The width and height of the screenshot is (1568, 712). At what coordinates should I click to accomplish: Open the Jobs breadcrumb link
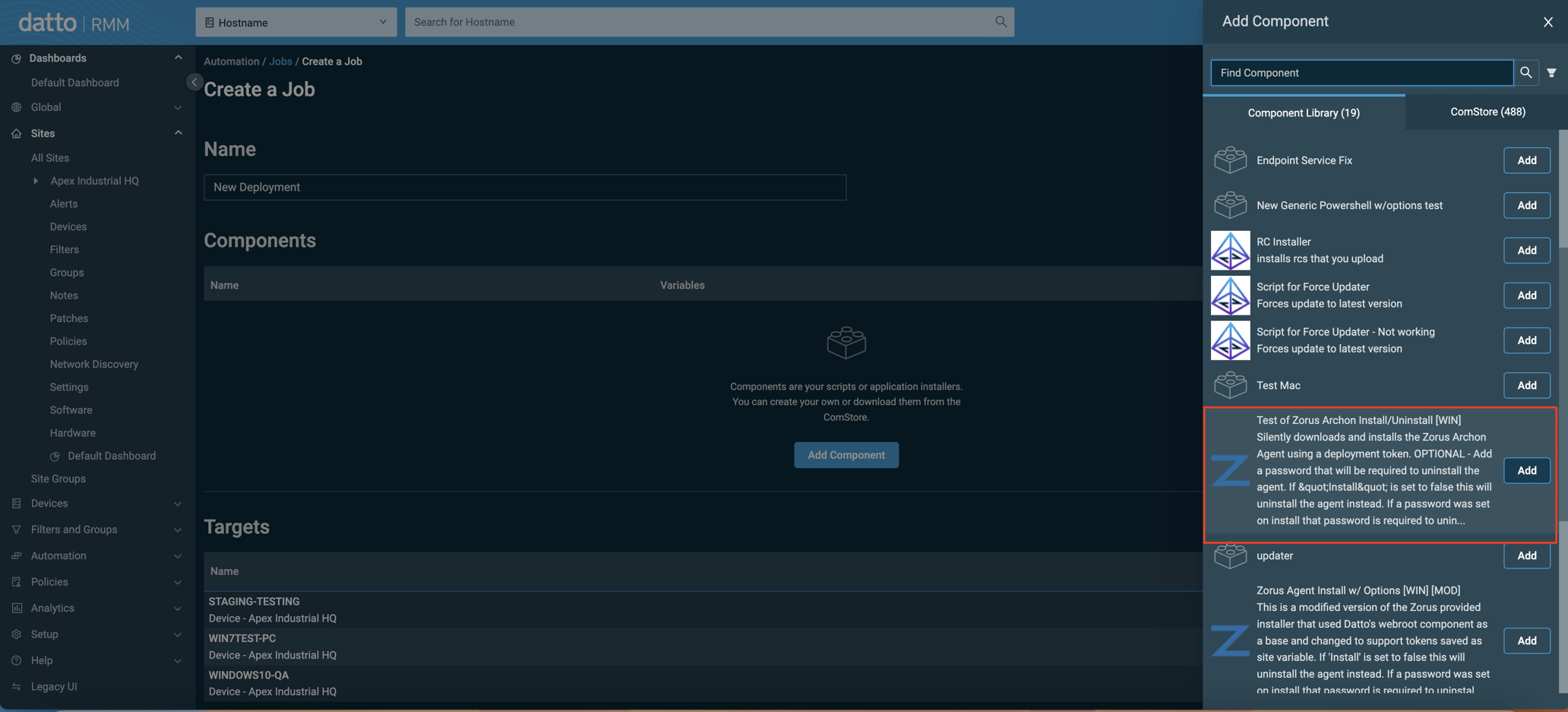click(x=280, y=61)
